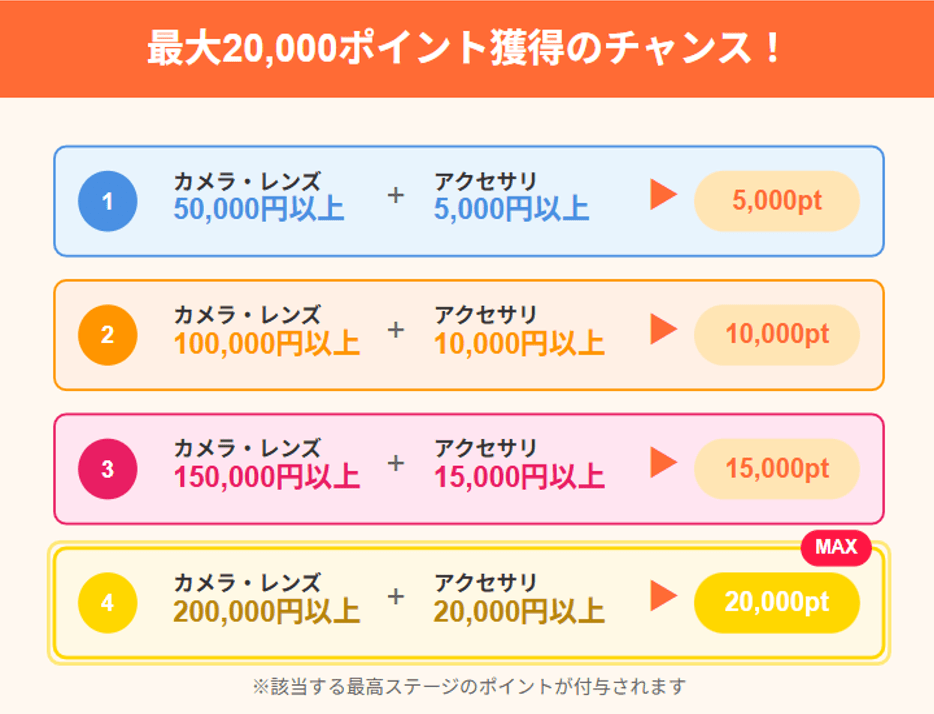Click the arrow icon before 15,000pt
Viewport: 934px width, 714px height.
click(663, 462)
